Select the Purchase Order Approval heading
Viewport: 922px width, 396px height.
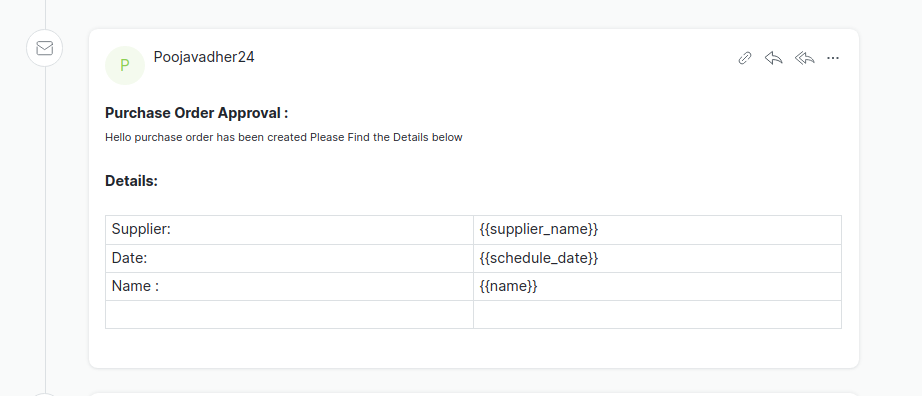(x=197, y=112)
